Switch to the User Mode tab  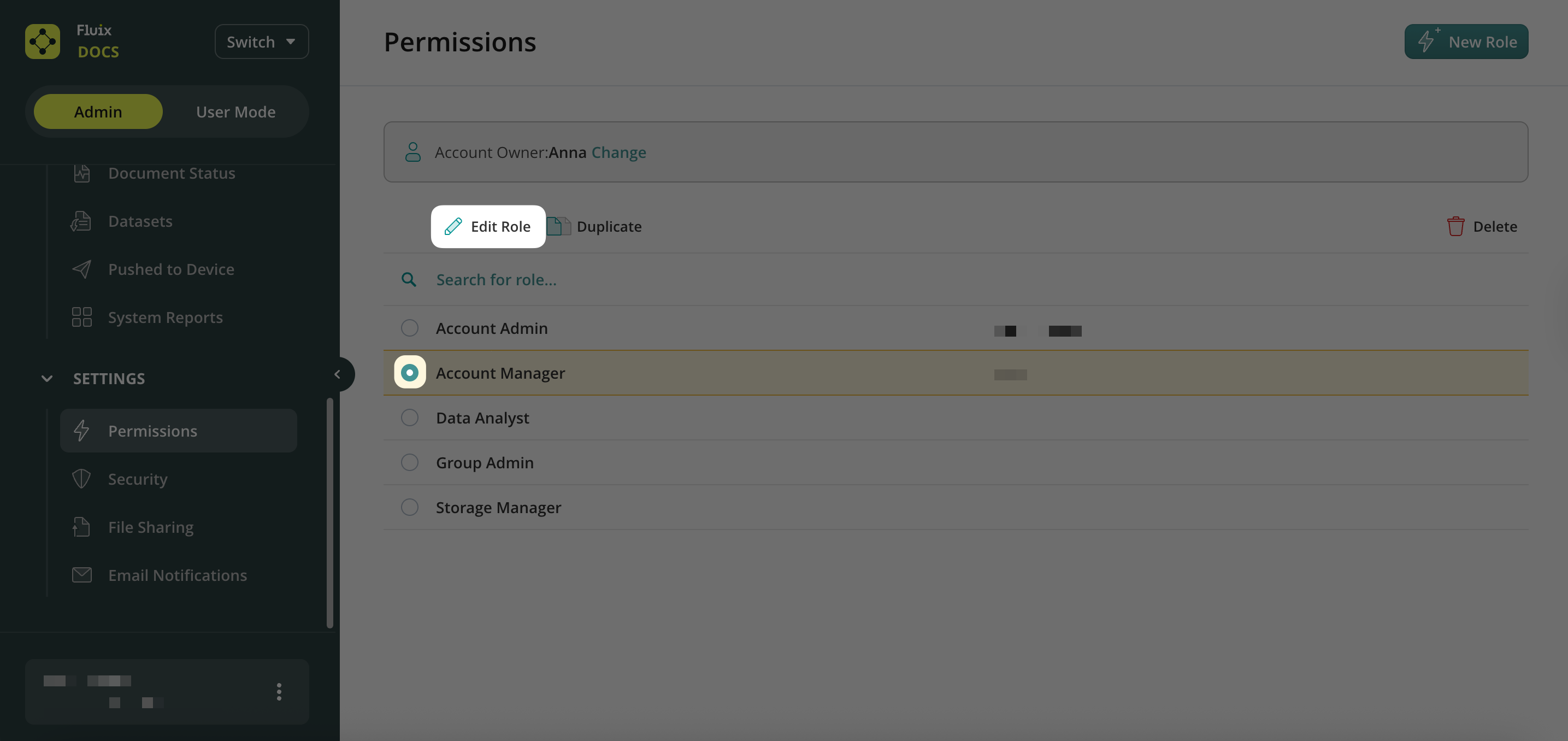tap(235, 112)
